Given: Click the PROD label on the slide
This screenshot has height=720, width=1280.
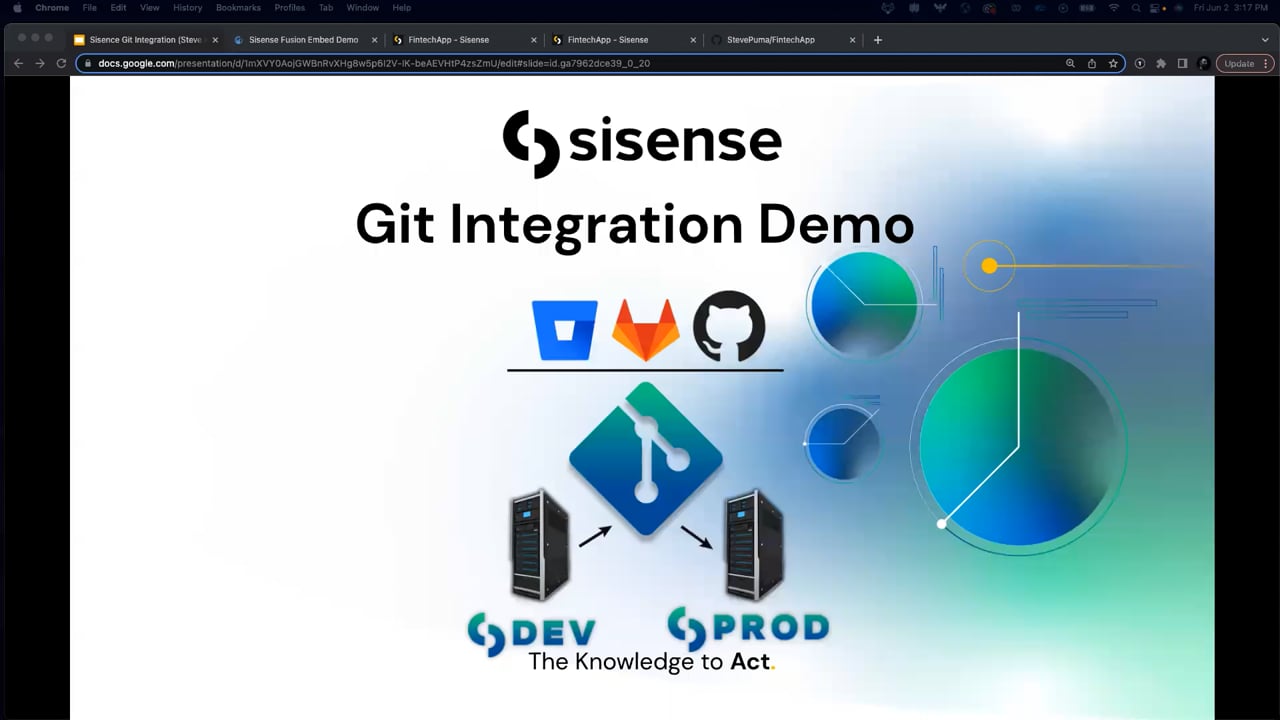Looking at the screenshot, I should pos(748,627).
